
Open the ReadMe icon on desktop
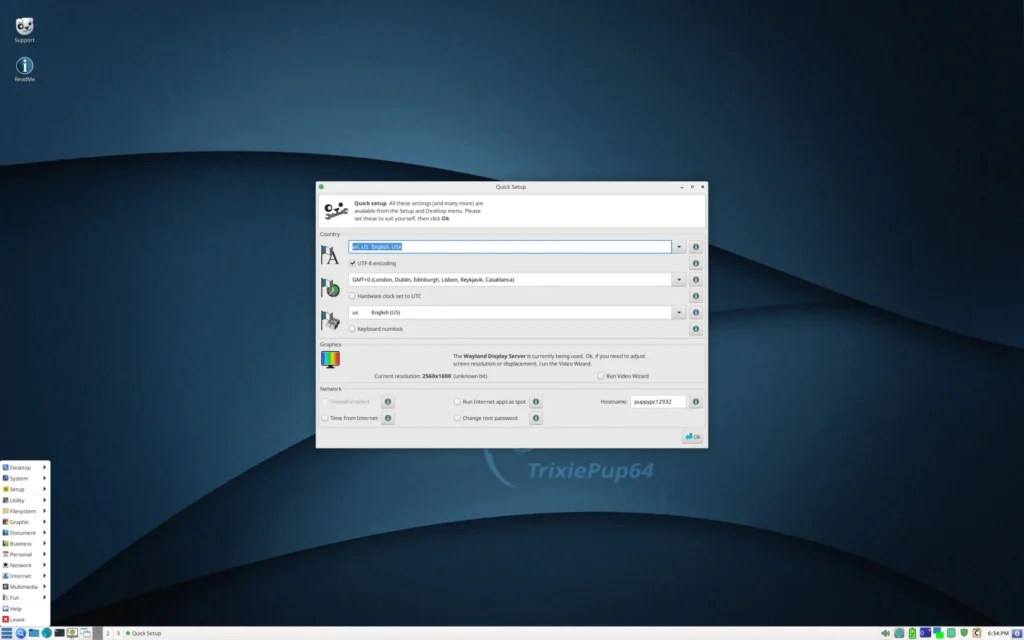pos(23,67)
